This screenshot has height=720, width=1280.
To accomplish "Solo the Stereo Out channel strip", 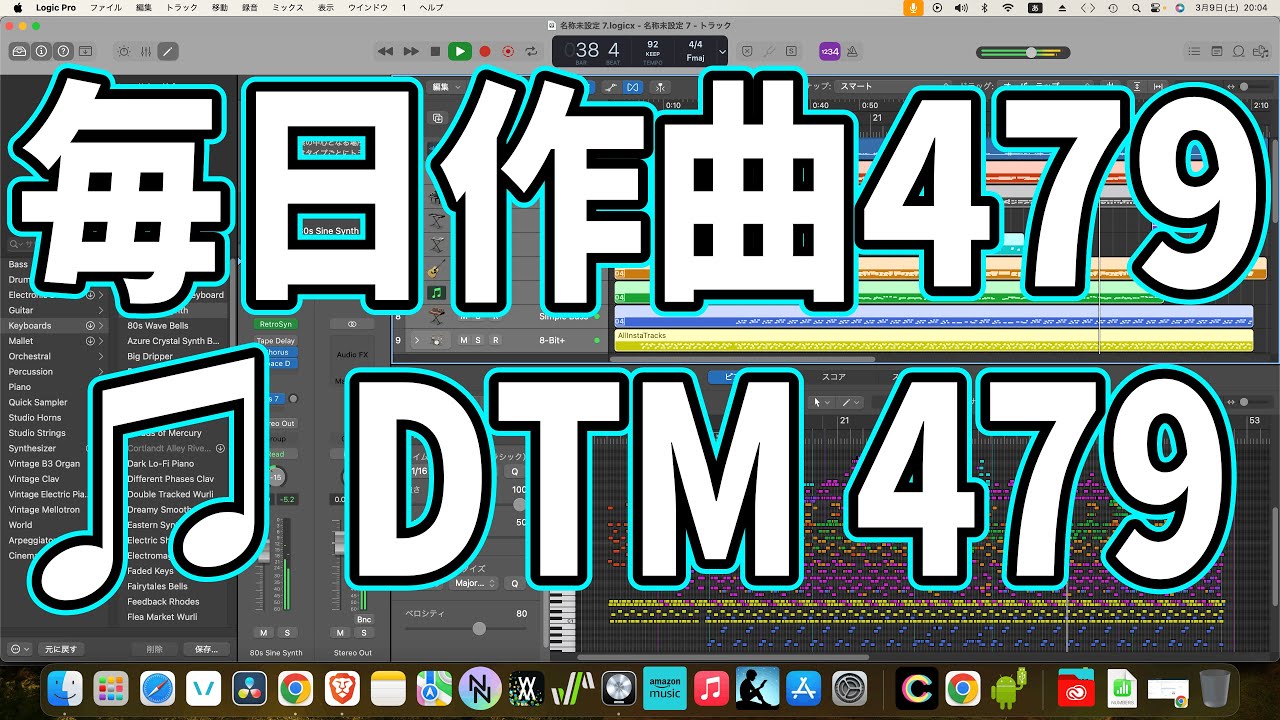I will tap(363, 633).
